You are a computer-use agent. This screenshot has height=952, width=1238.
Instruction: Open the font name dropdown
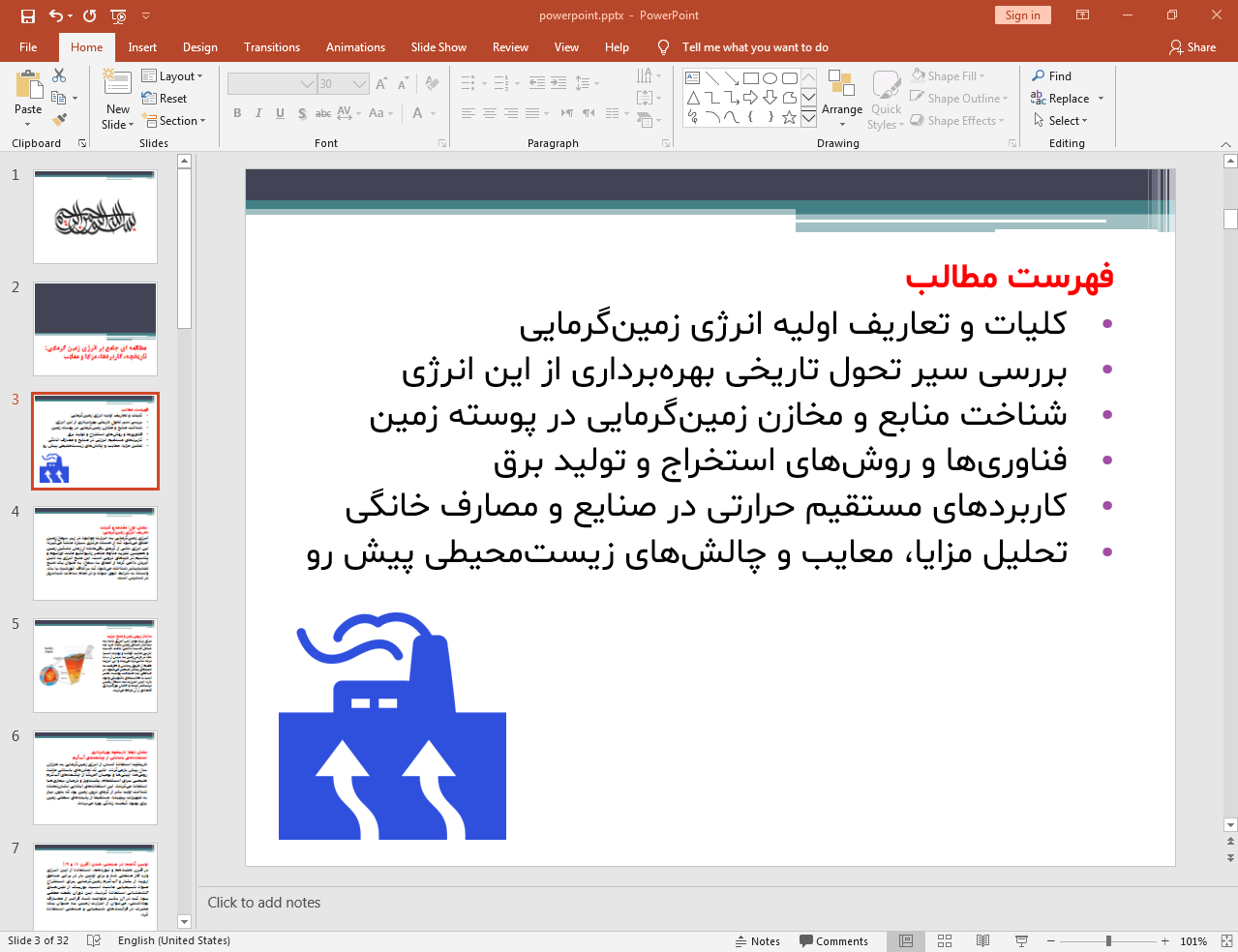(308, 84)
